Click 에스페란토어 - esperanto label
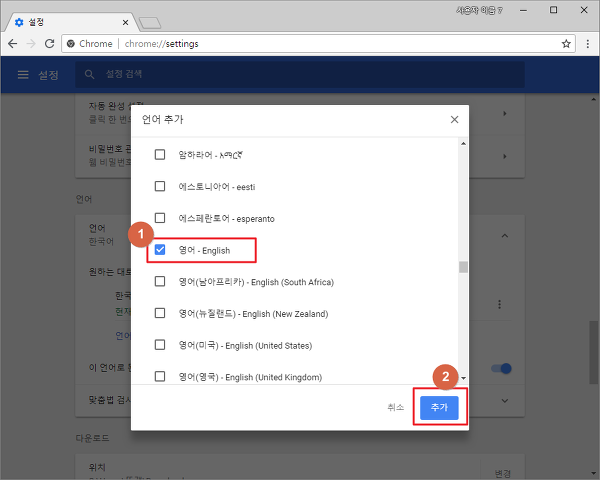Viewport: 600px width, 480px height. (227, 219)
